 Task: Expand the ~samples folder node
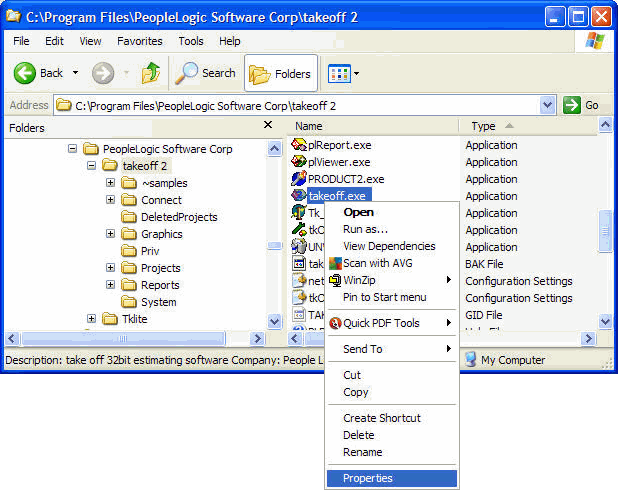click(x=111, y=183)
